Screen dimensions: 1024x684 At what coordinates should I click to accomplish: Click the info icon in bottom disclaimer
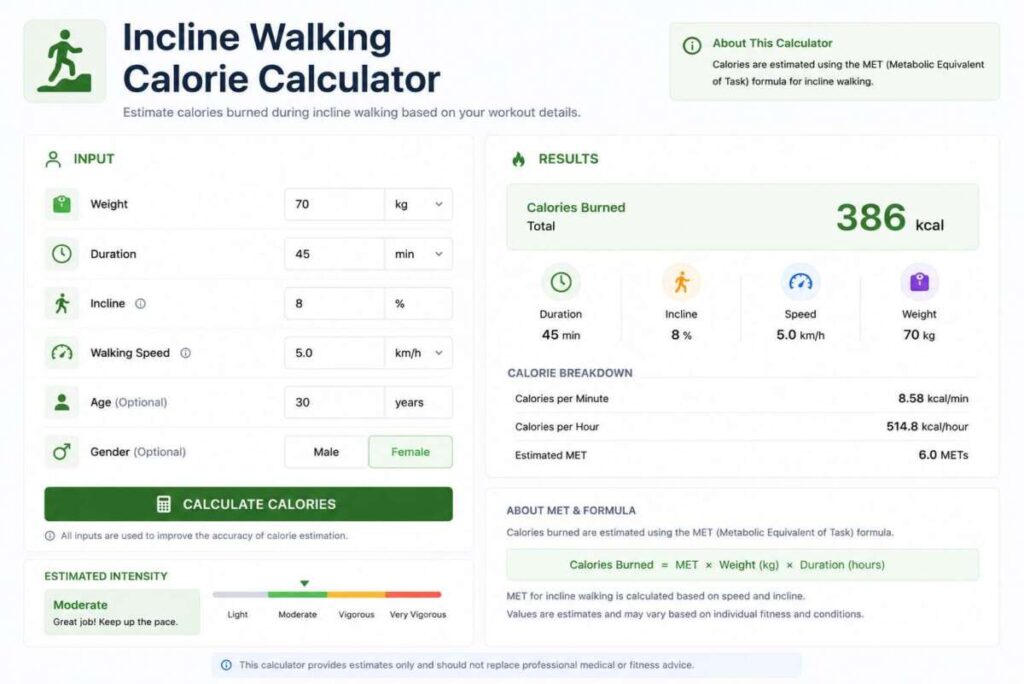tap(226, 665)
